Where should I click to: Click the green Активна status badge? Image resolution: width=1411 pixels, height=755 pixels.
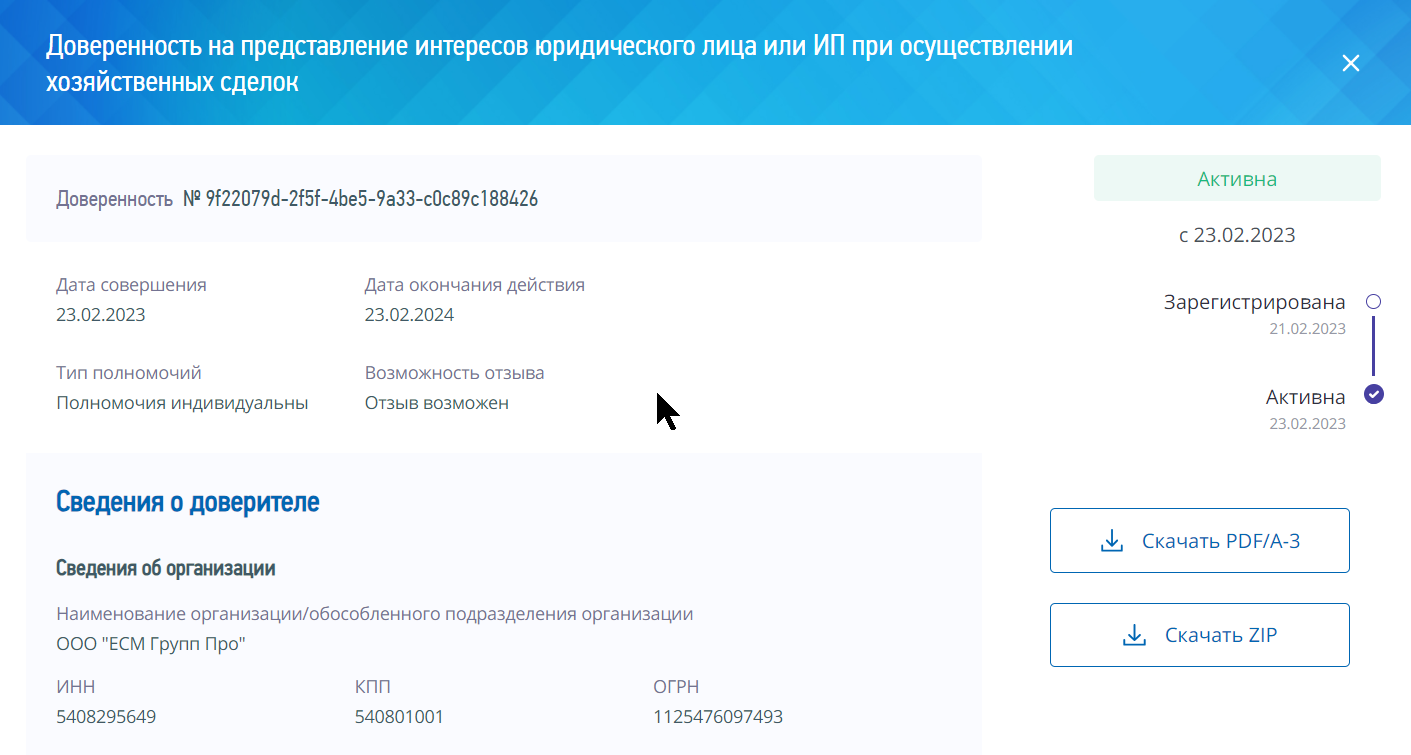pos(1236,179)
